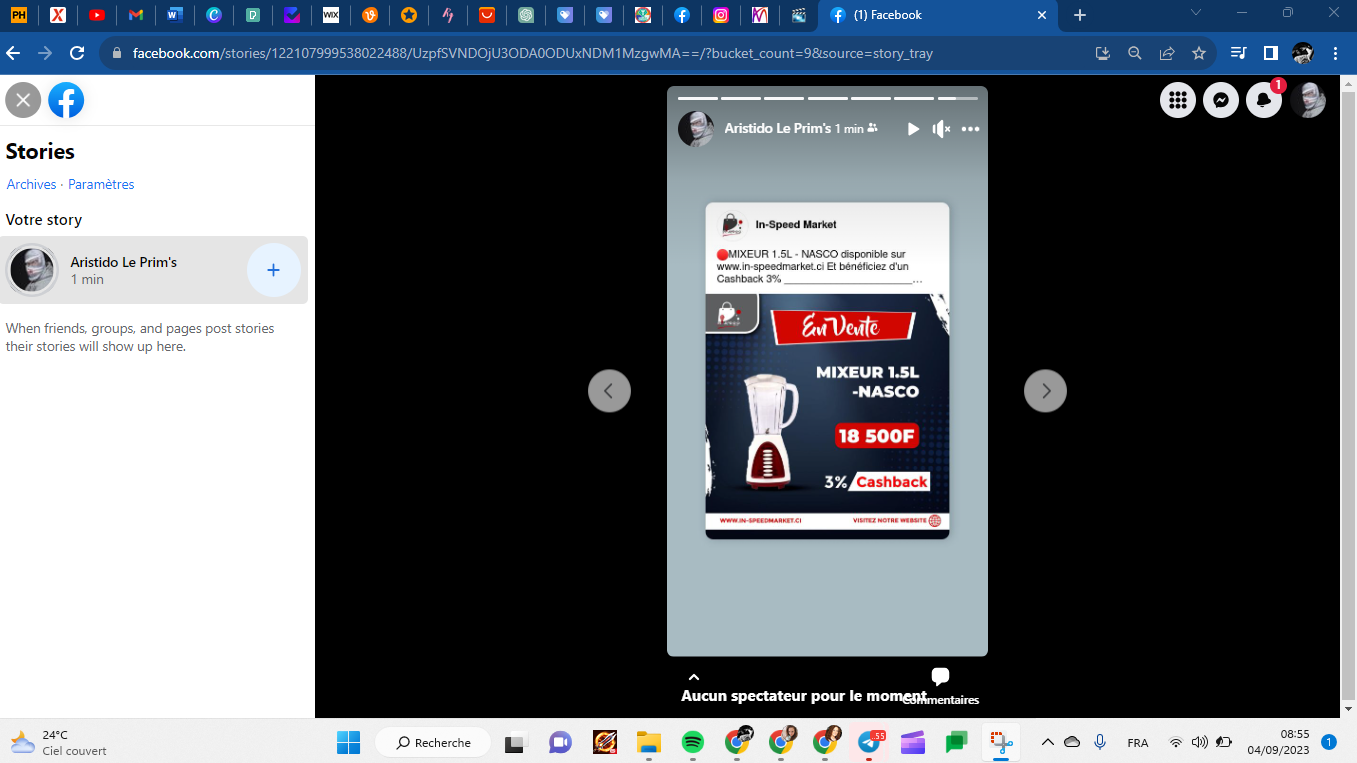
Task: Open the notifications bell
Action: [1264, 100]
